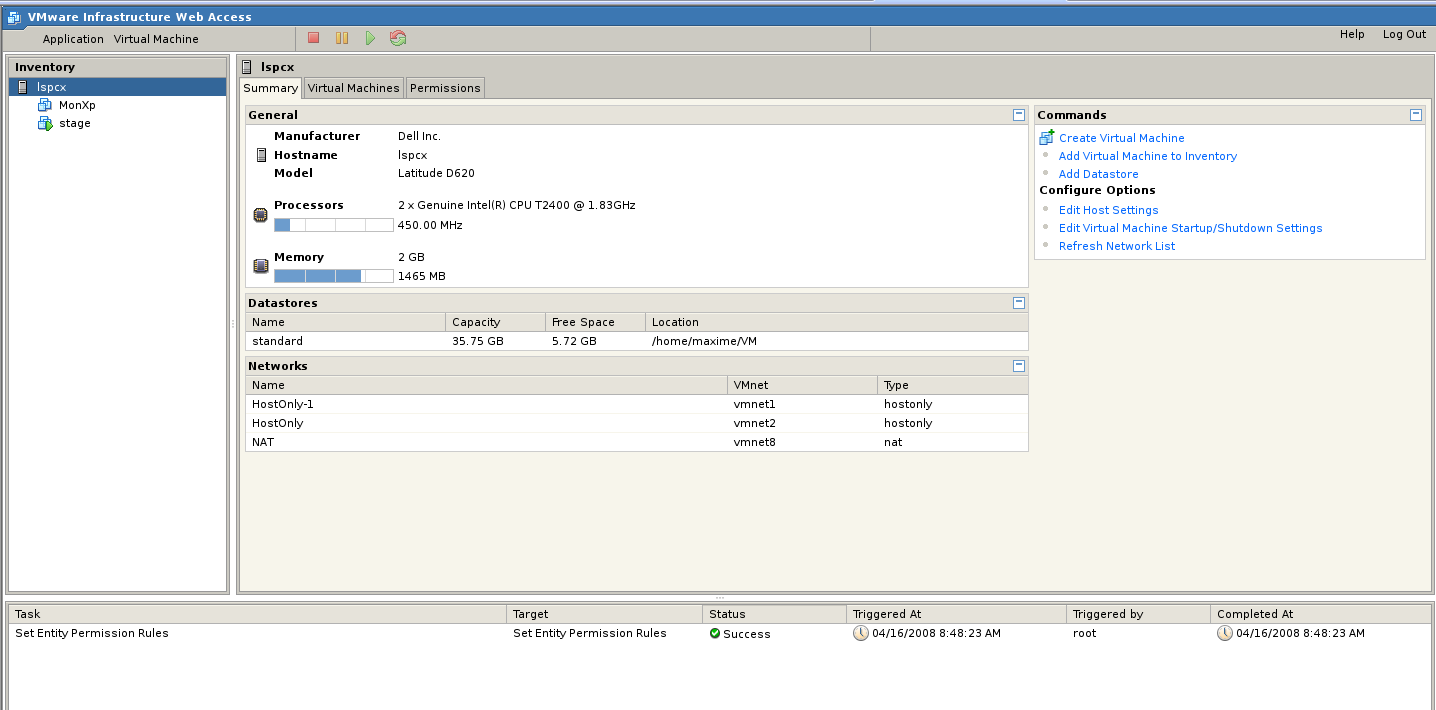Click the Task column header
The image size is (1436, 710).
click(x=257, y=614)
